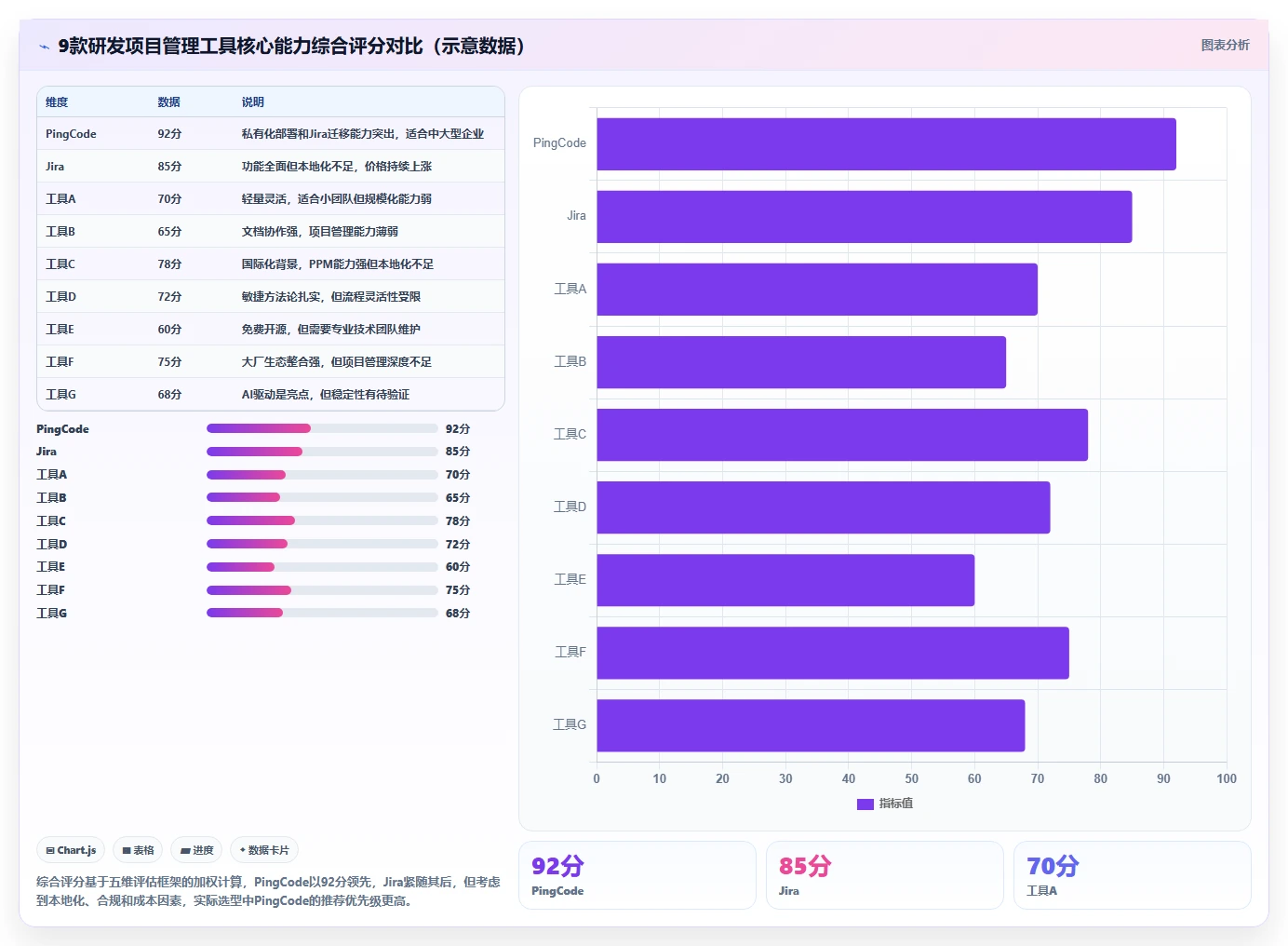This screenshot has width=1288, height=946.
Task: Click the 工具B bar in the chart
Action: click(x=801, y=362)
